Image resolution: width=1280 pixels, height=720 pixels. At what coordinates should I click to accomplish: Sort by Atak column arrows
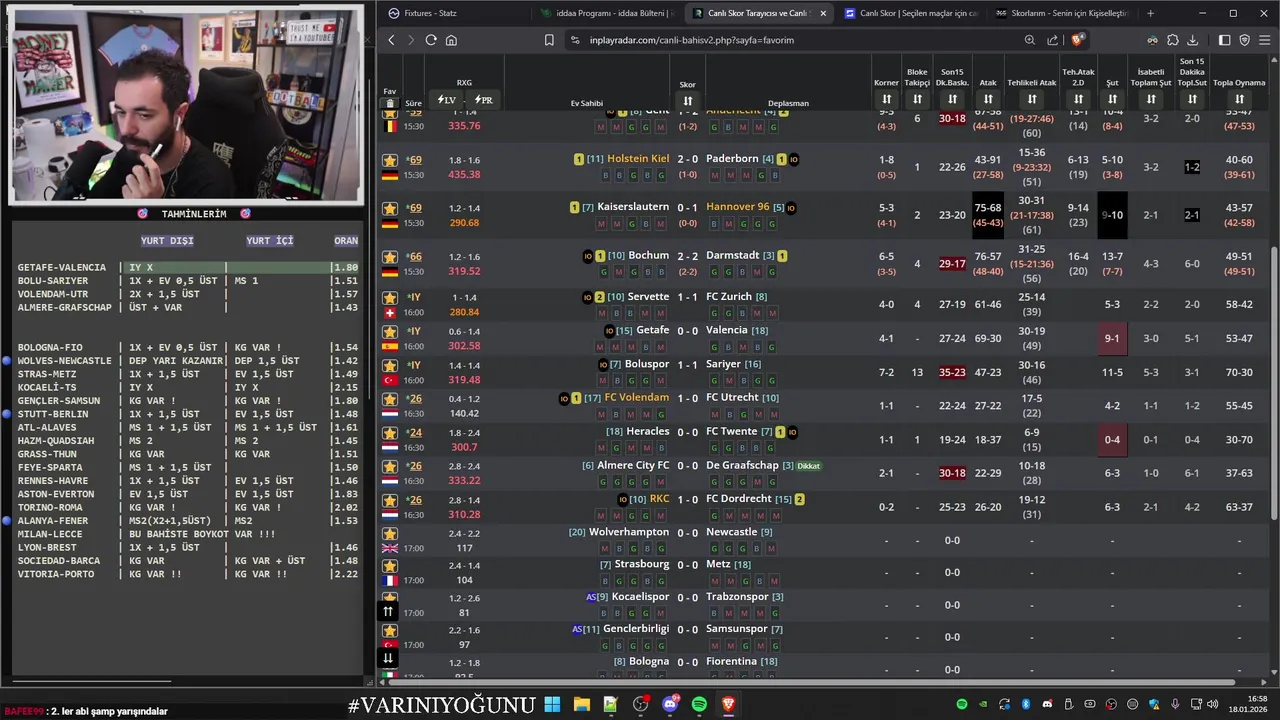point(988,99)
